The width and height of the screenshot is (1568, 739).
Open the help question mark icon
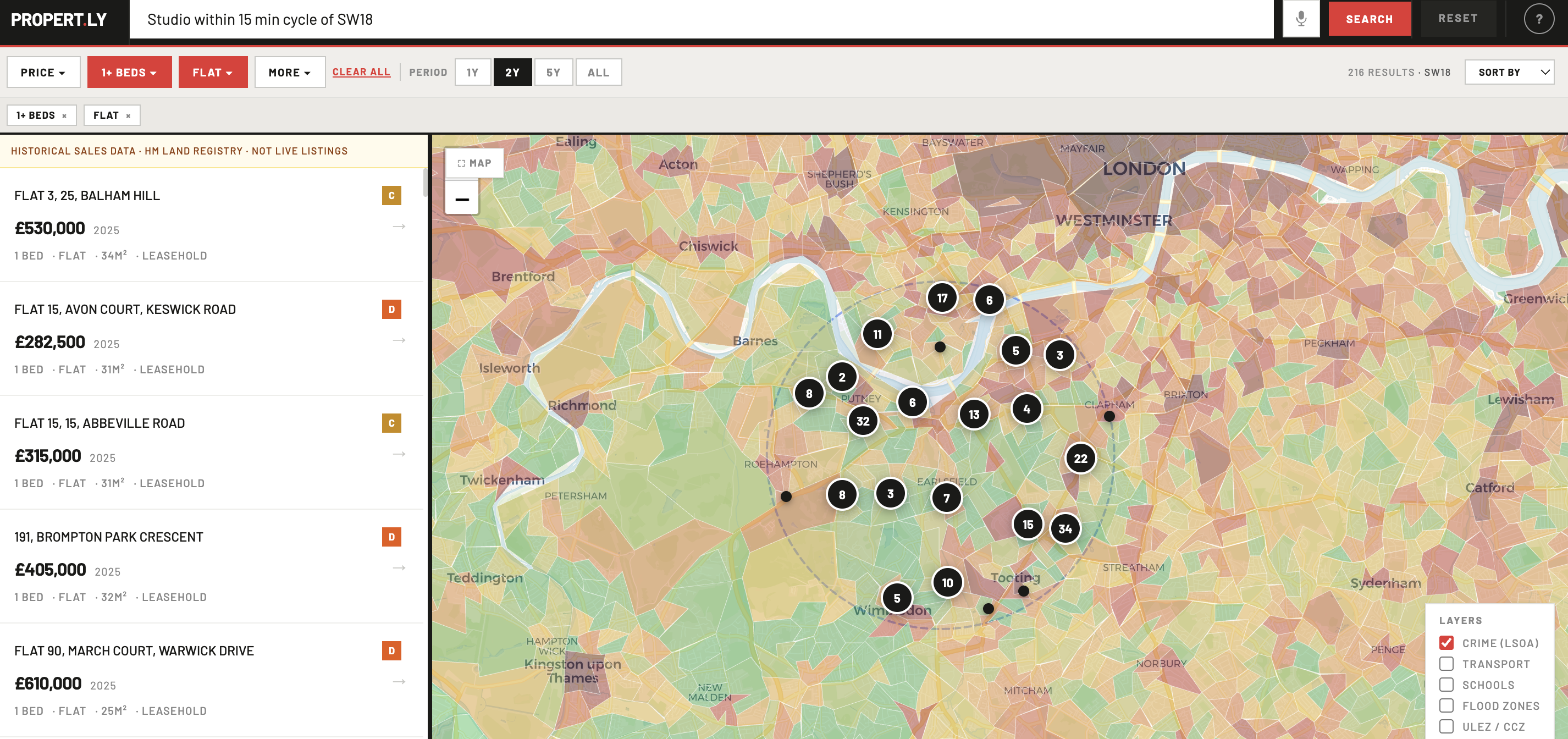tap(1539, 18)
